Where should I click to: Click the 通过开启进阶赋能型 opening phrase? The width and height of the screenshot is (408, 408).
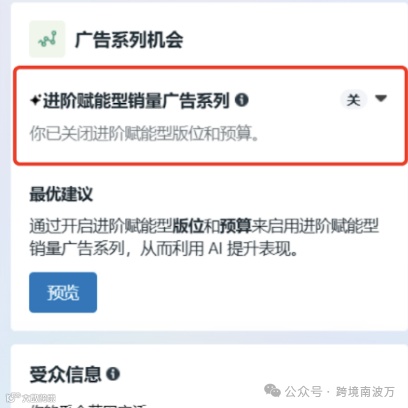point(101,226)
